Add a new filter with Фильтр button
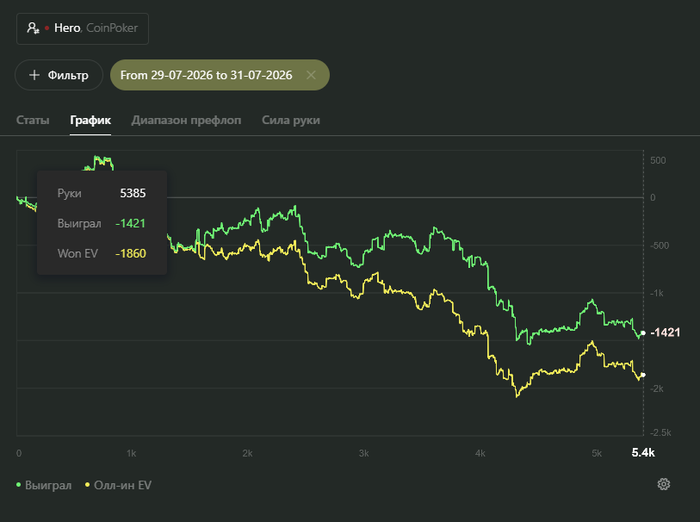 [59, 75]
